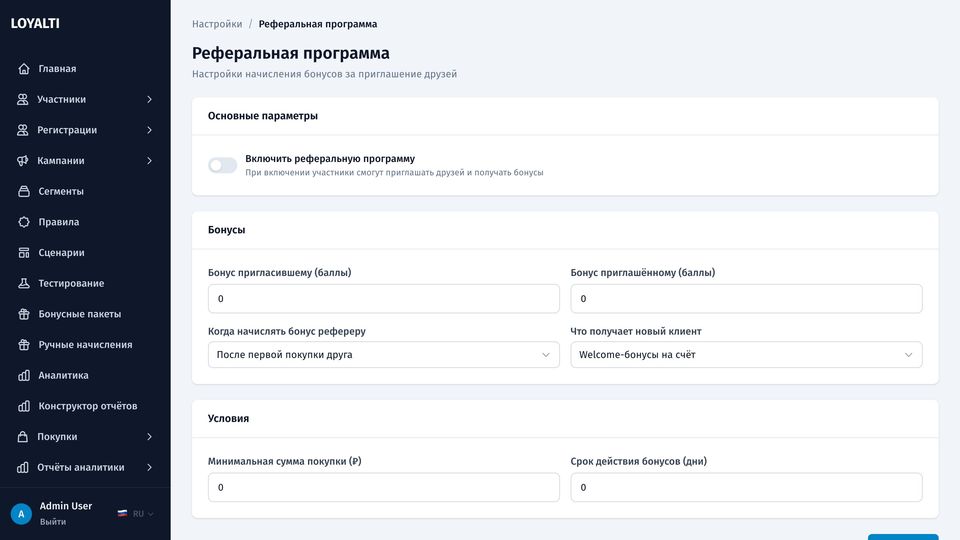Click the Правила sidebar icon

(24, 222)
